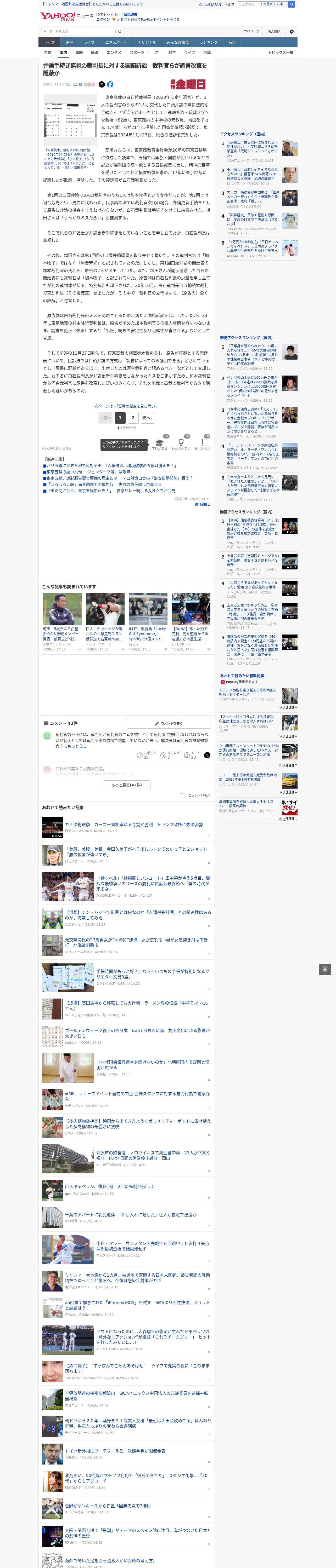
Task: Open the 速報 navigation tab
Action: coord(69,43)
